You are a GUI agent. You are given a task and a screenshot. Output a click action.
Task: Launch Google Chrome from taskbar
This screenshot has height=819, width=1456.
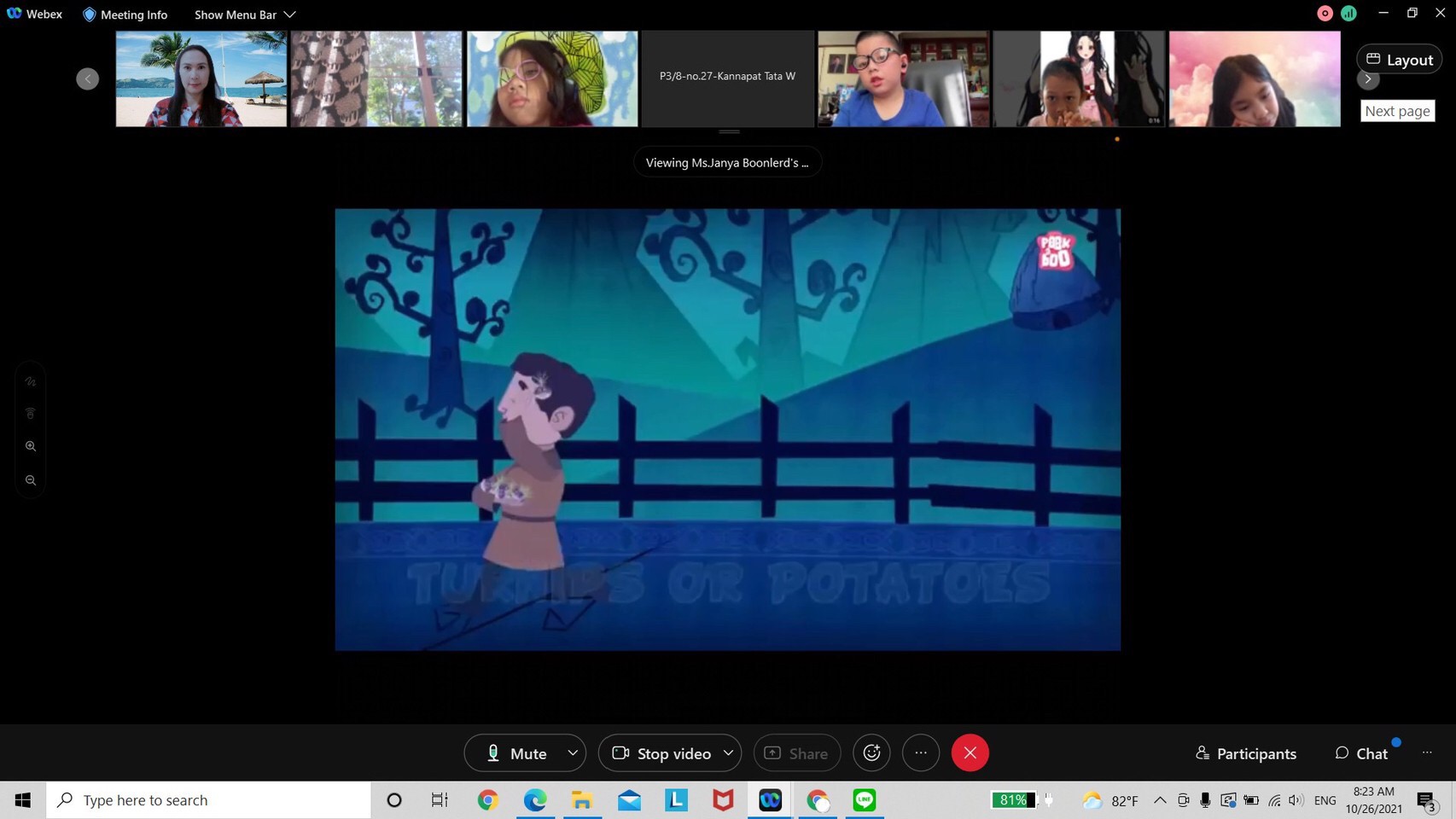[x=487, y=800]
